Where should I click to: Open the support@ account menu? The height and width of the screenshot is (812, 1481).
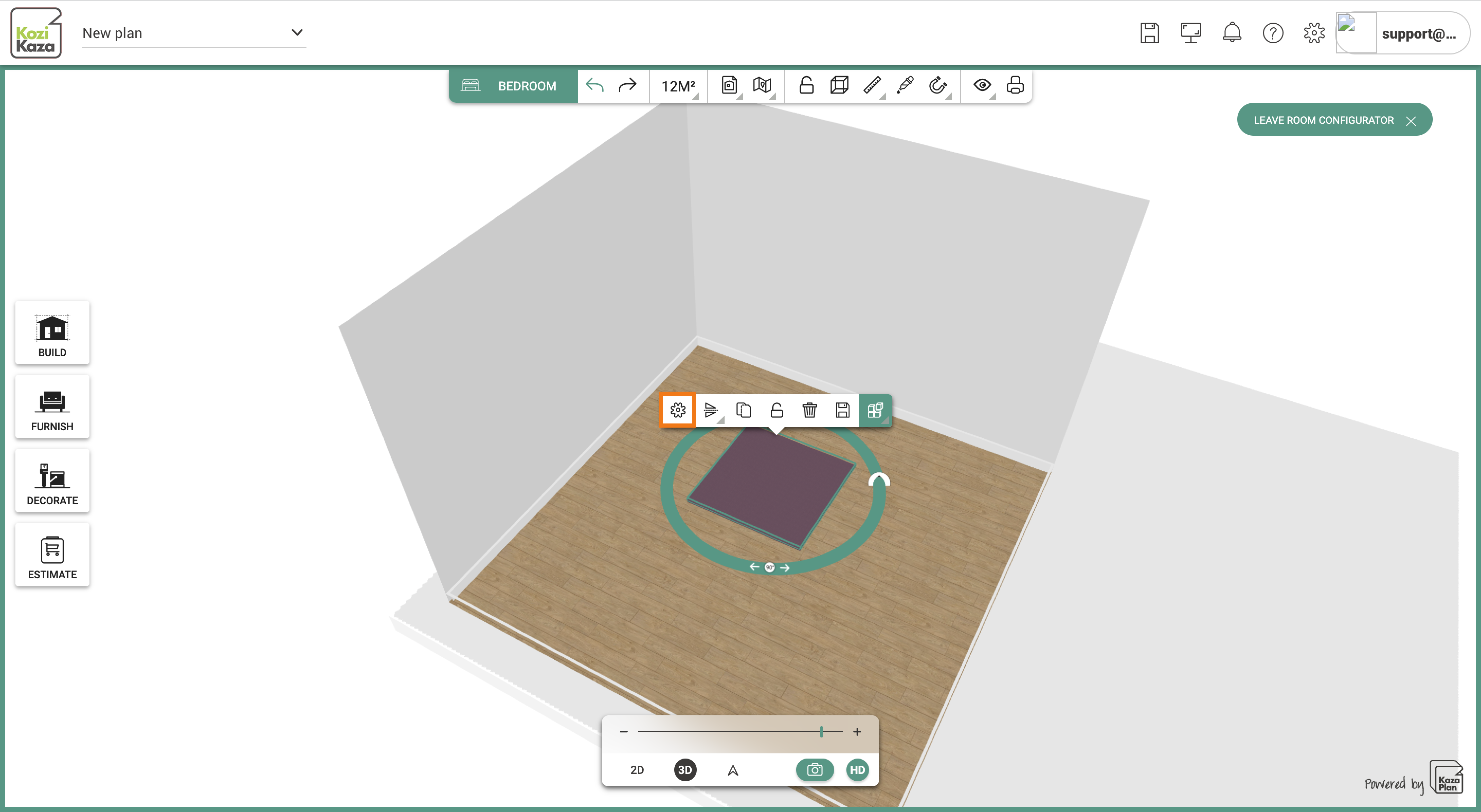coord(1403,33)
